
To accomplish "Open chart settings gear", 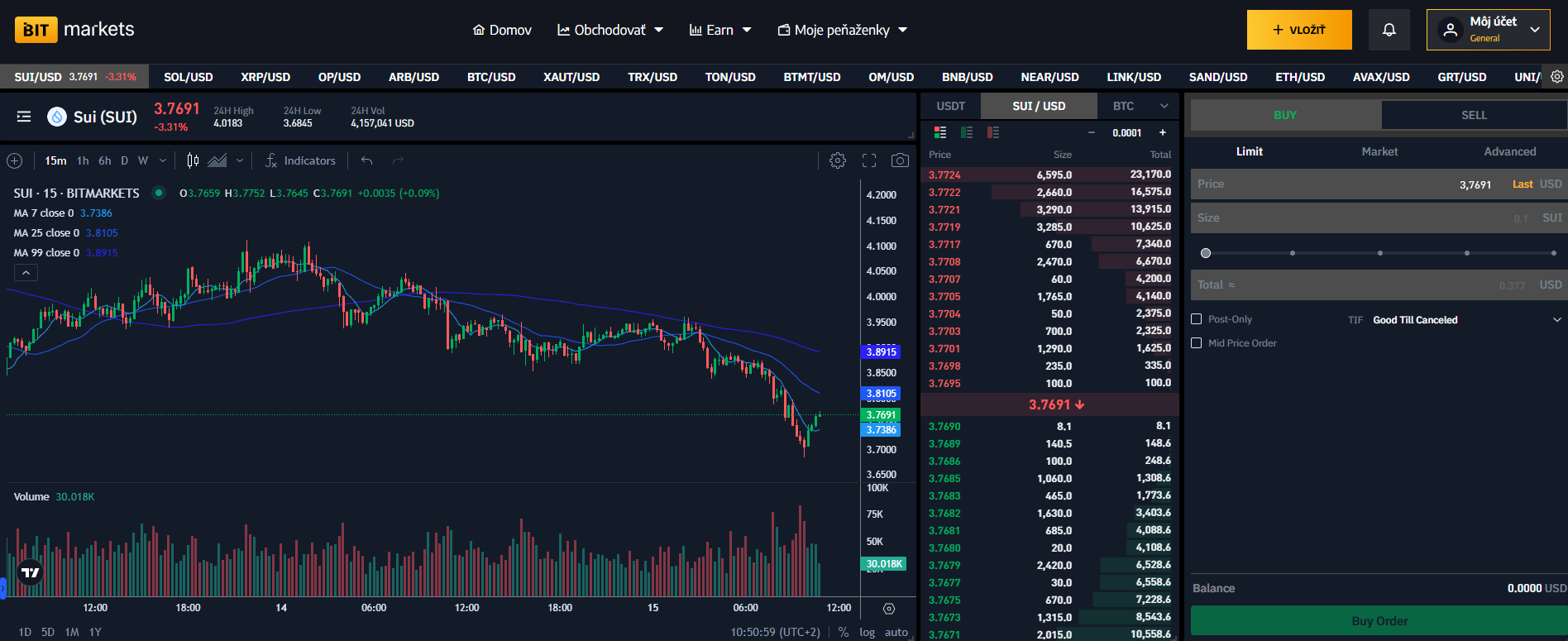I will [838, 160].
